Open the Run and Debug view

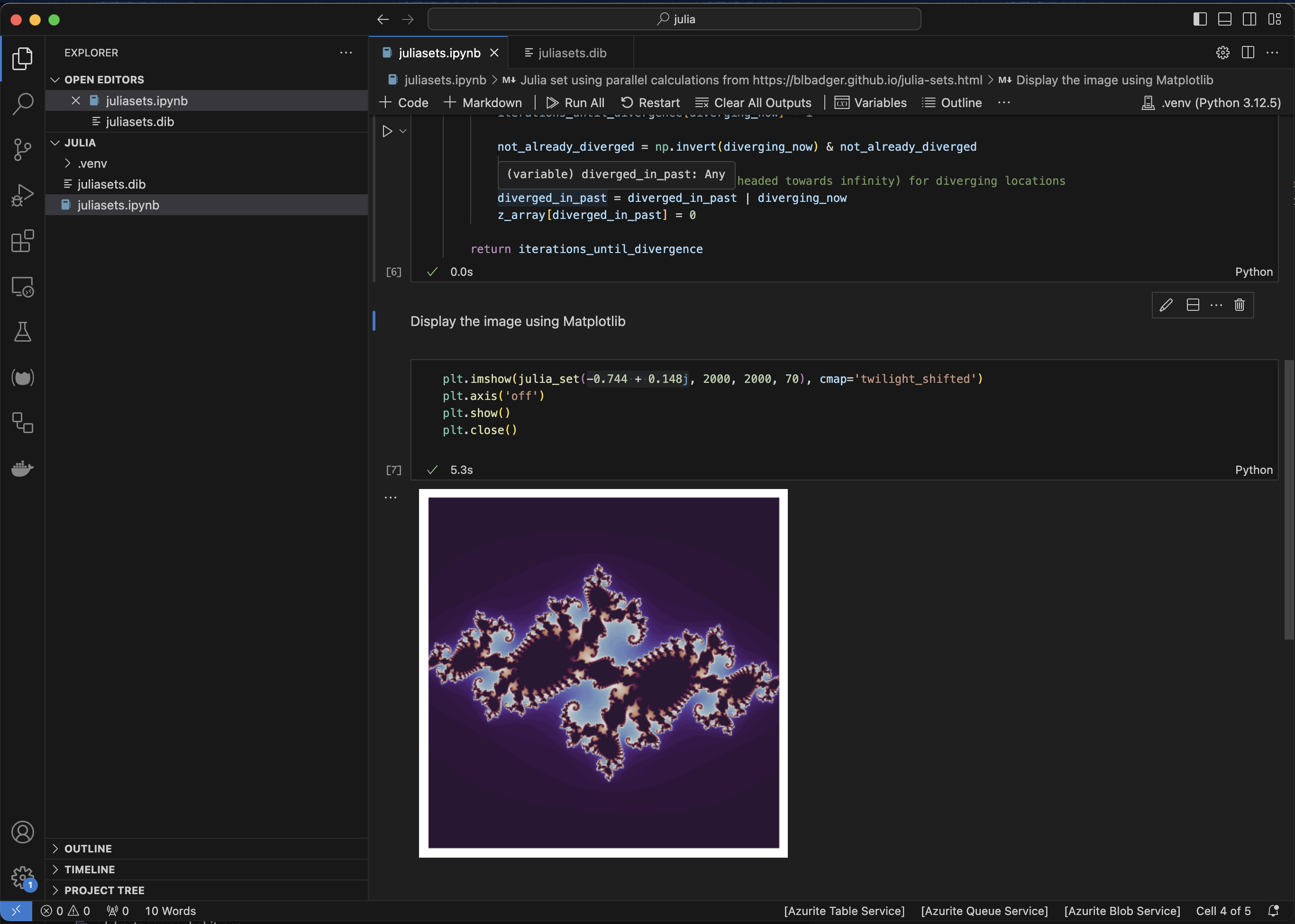coord(23,195)
